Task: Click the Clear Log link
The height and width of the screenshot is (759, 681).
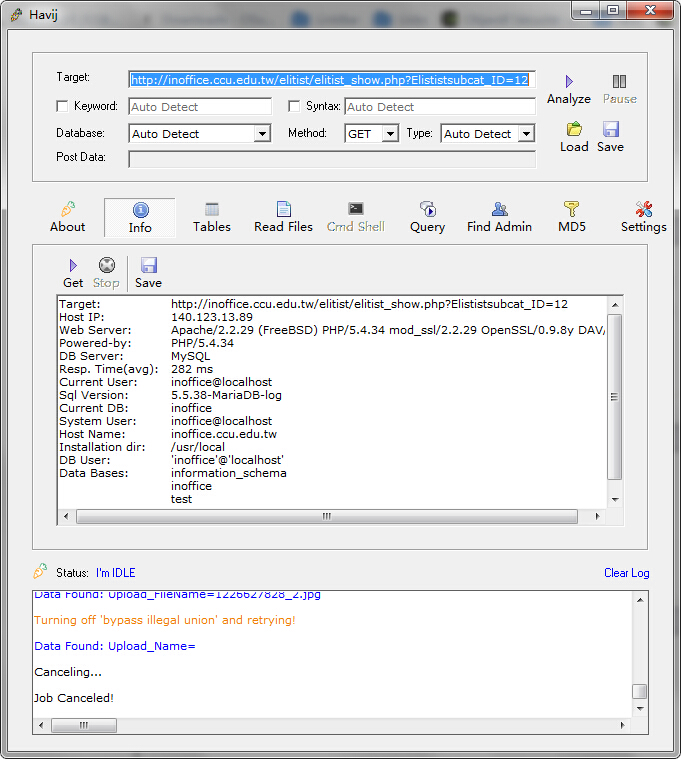Action: [x=626, y=573]
